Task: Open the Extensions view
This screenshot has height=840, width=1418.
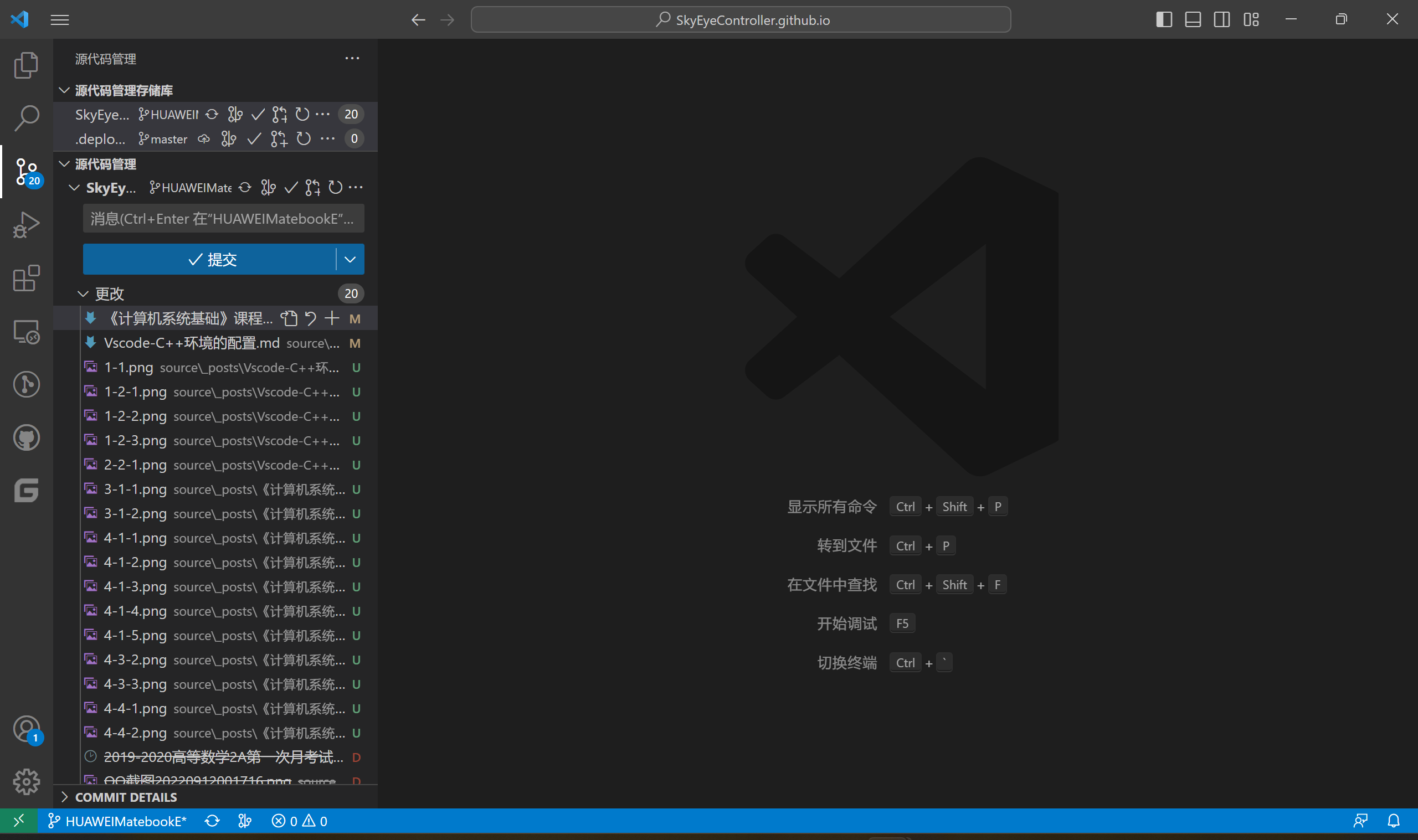Action: coord(26,278)
